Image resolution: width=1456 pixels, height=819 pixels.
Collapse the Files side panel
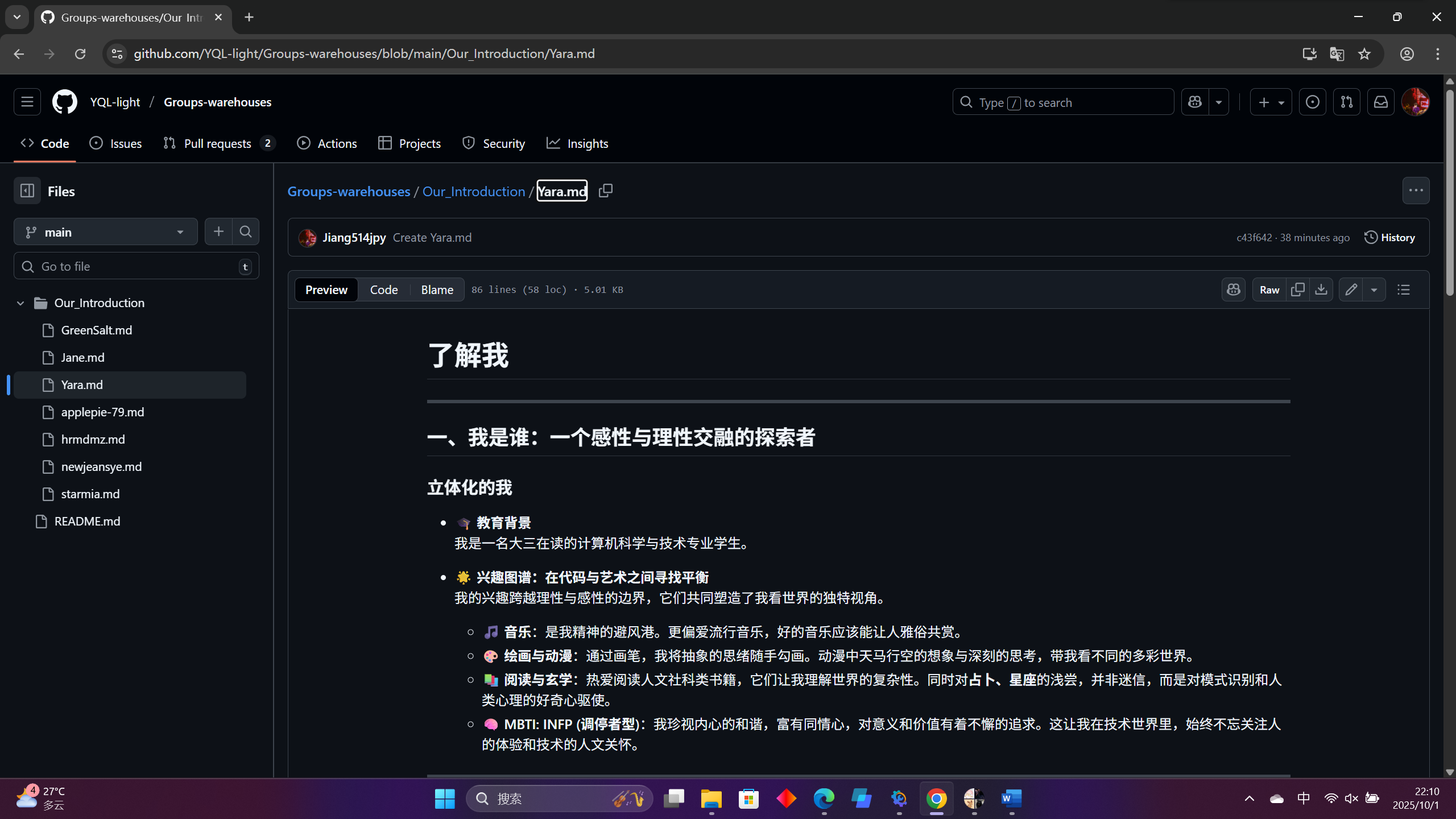[x=27, y=191]
